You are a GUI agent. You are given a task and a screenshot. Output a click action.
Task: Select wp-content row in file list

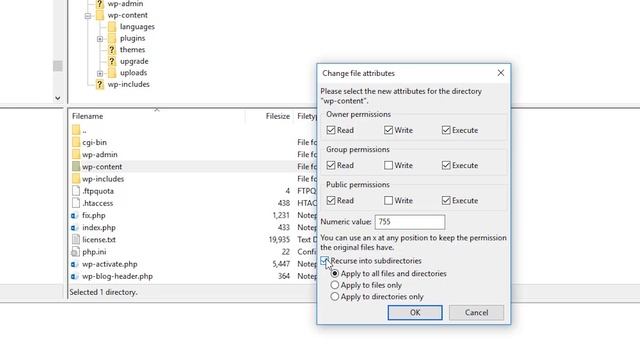point(193,167)
